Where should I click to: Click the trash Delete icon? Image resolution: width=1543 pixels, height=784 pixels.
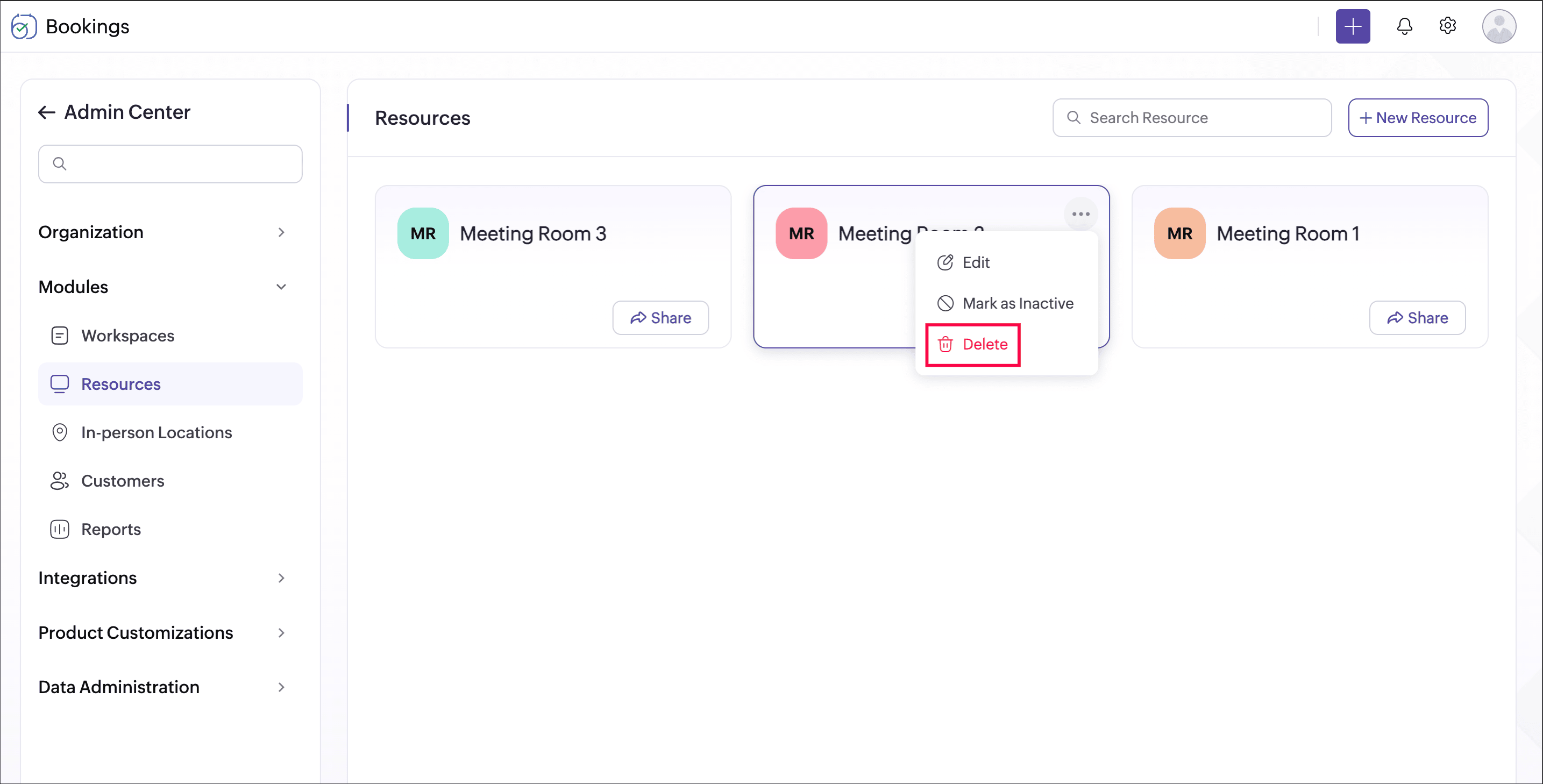(944, 344)
